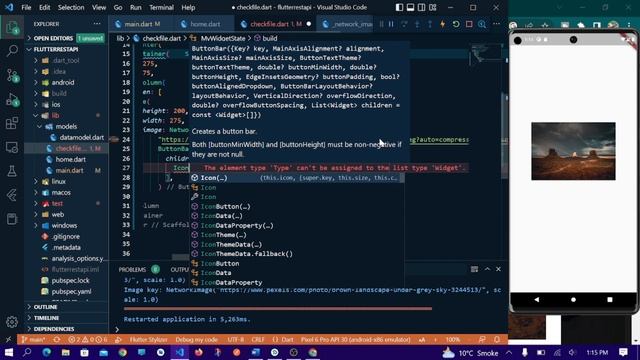This screenshot has height=360, width=640.
Task: Open datamodel.dart in explorer
Action: pyautogui.click(x=81, y=137)
